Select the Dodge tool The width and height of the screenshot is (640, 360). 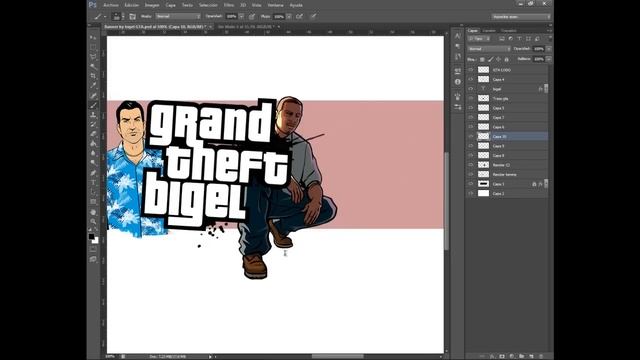pyautogui.click(x=93, y=163)
